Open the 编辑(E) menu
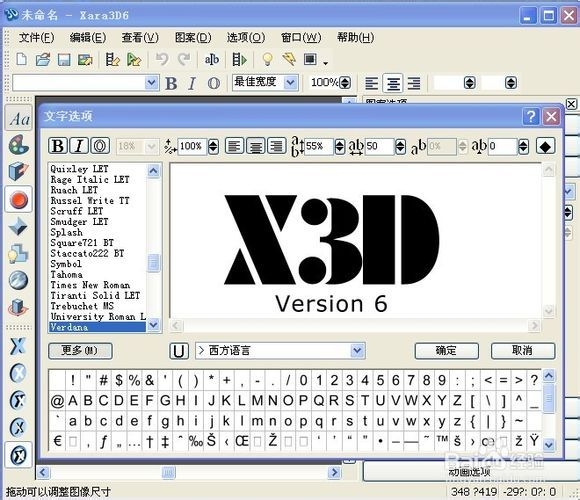Image resolution: width=580 pixels, height=500 pixels. (88, 37)
